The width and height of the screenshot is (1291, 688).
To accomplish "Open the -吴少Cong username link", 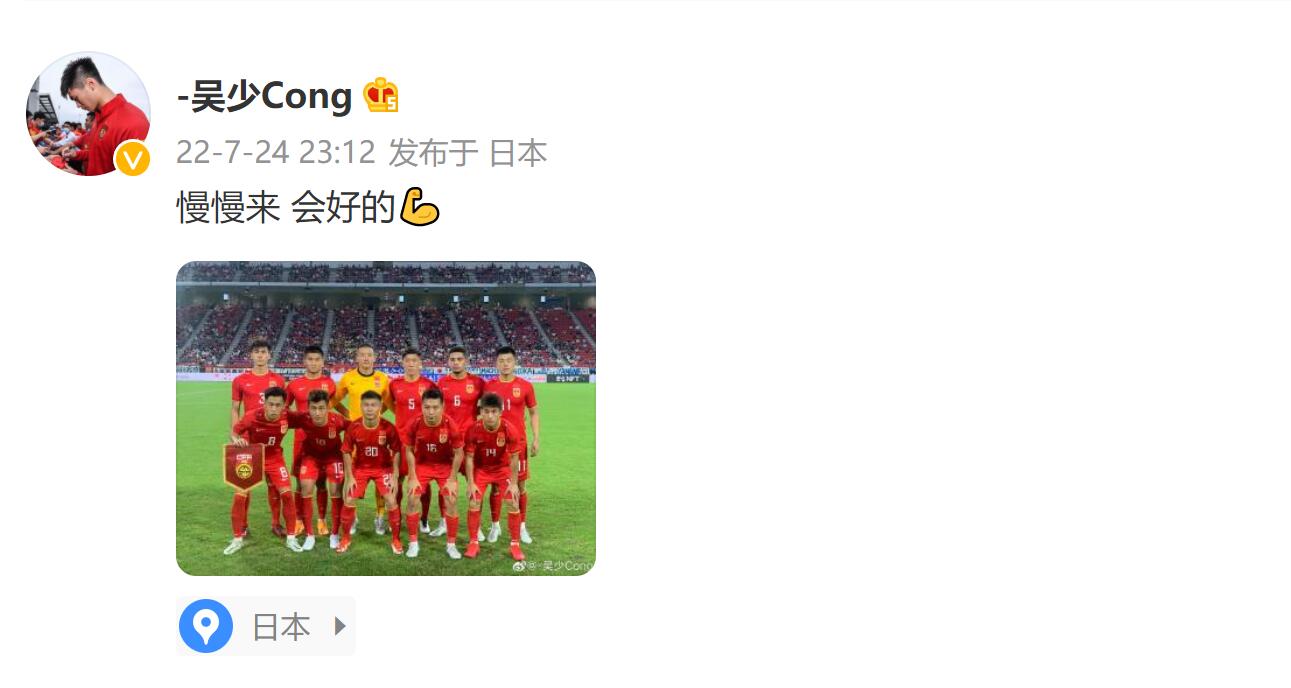I will [264, 96].
